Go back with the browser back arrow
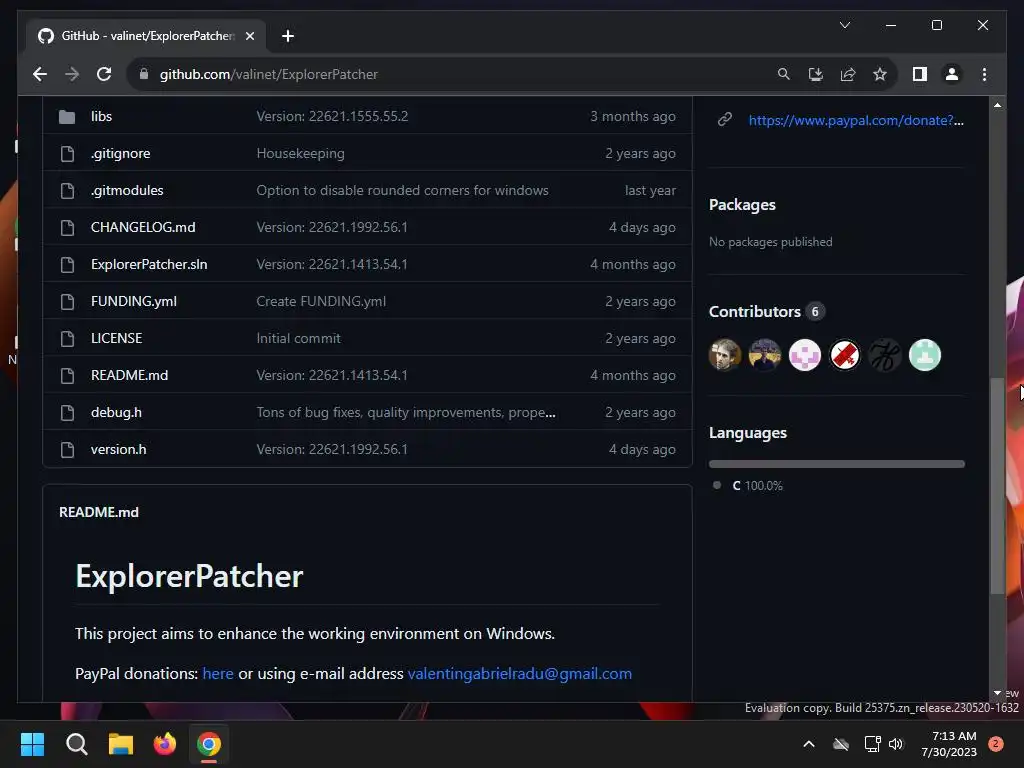The image size is (1024, 768). (x=40, y=74)
